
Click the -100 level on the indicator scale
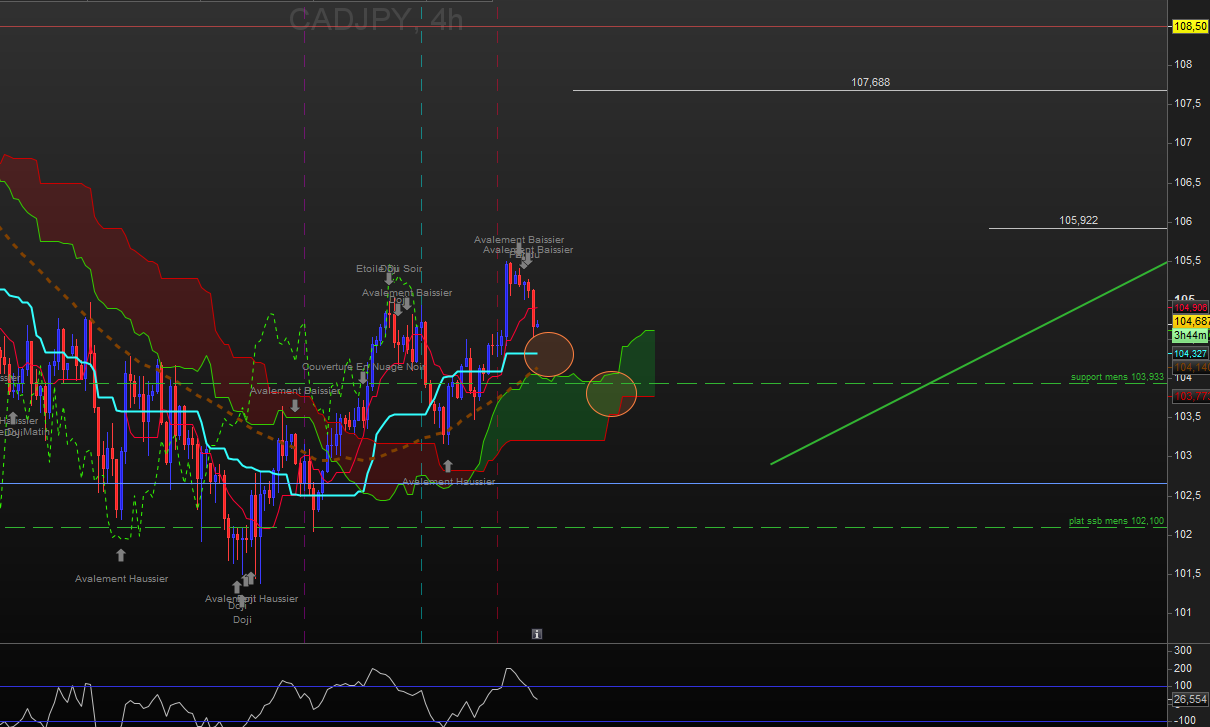click(1183, 720)
